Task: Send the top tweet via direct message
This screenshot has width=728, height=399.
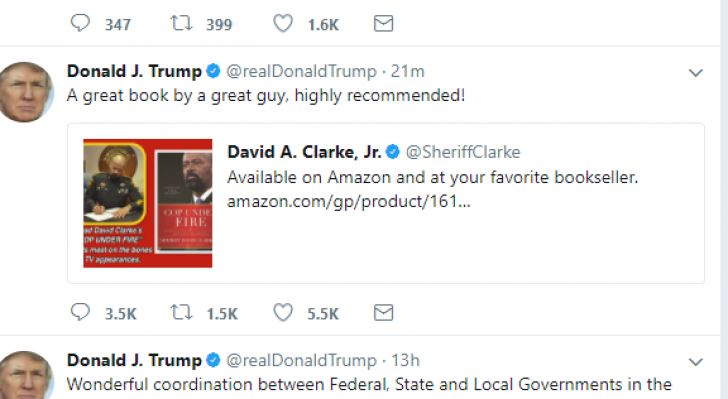Action: point(384,23)
